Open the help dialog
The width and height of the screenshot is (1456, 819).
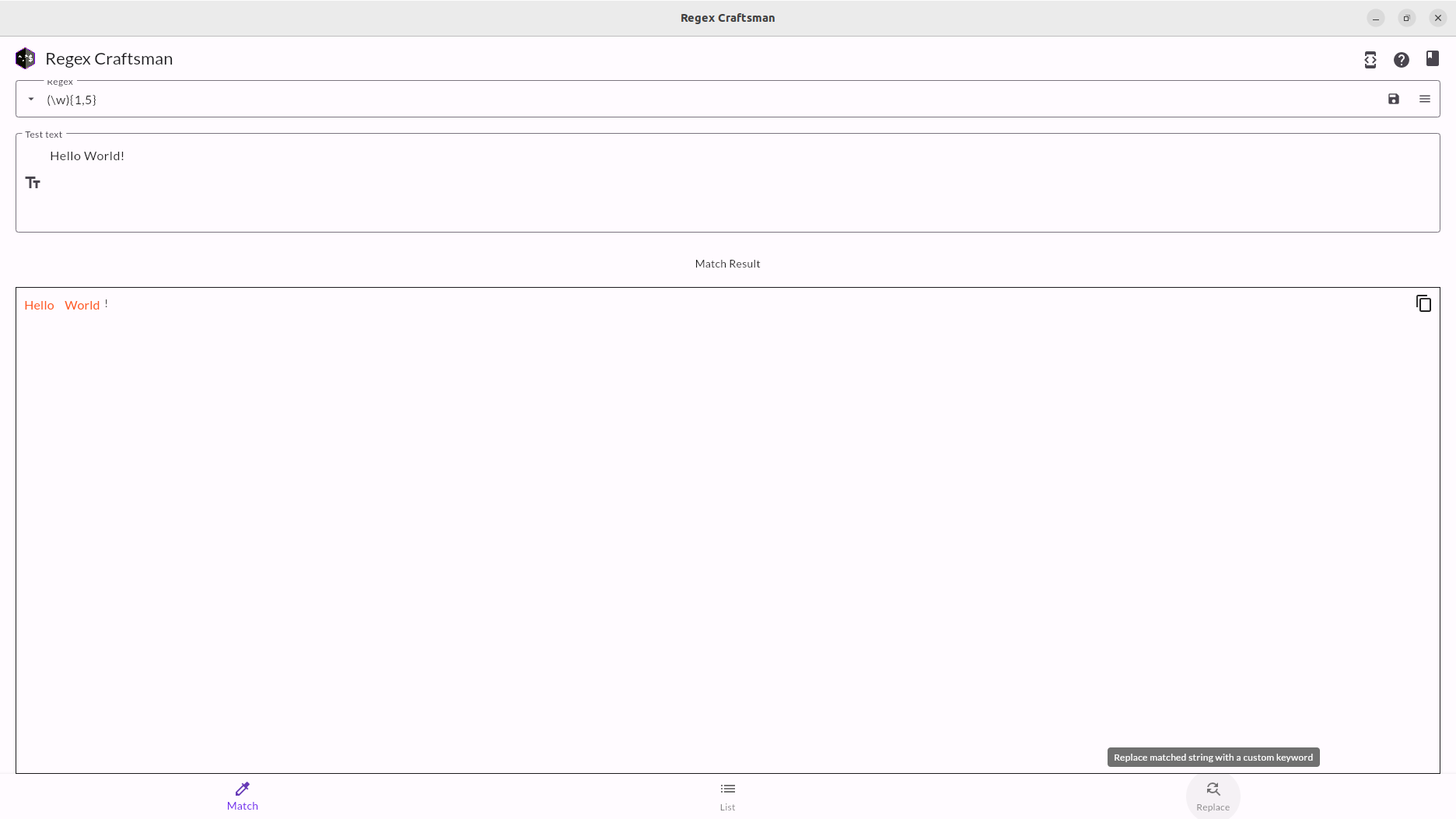click(x=1401, y=59)
